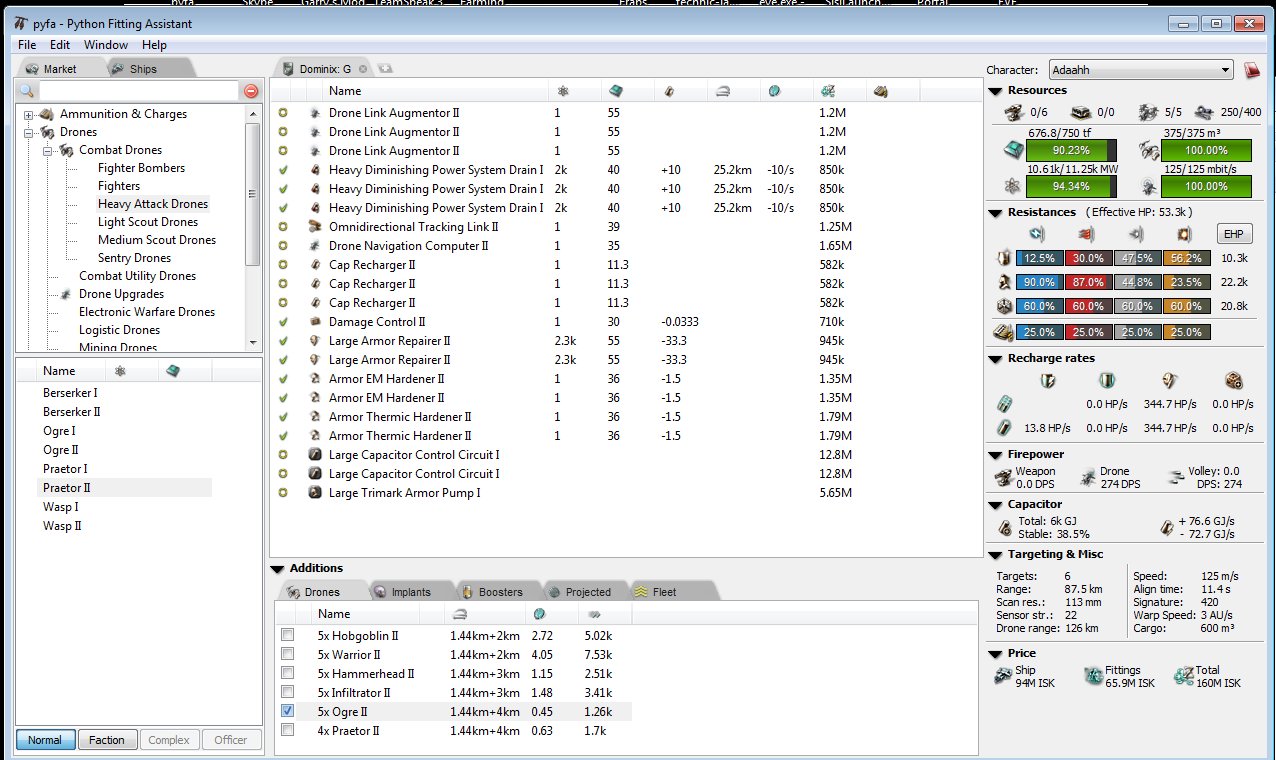Toggle active state of Damage Control II

pos(283,322)
